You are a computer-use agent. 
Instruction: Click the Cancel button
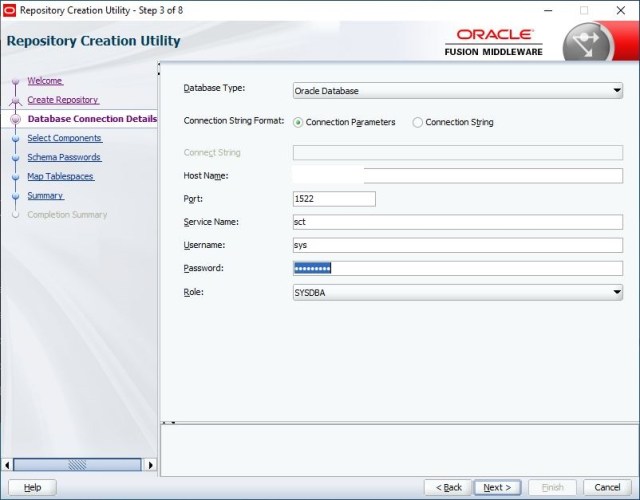pos(607,487)
